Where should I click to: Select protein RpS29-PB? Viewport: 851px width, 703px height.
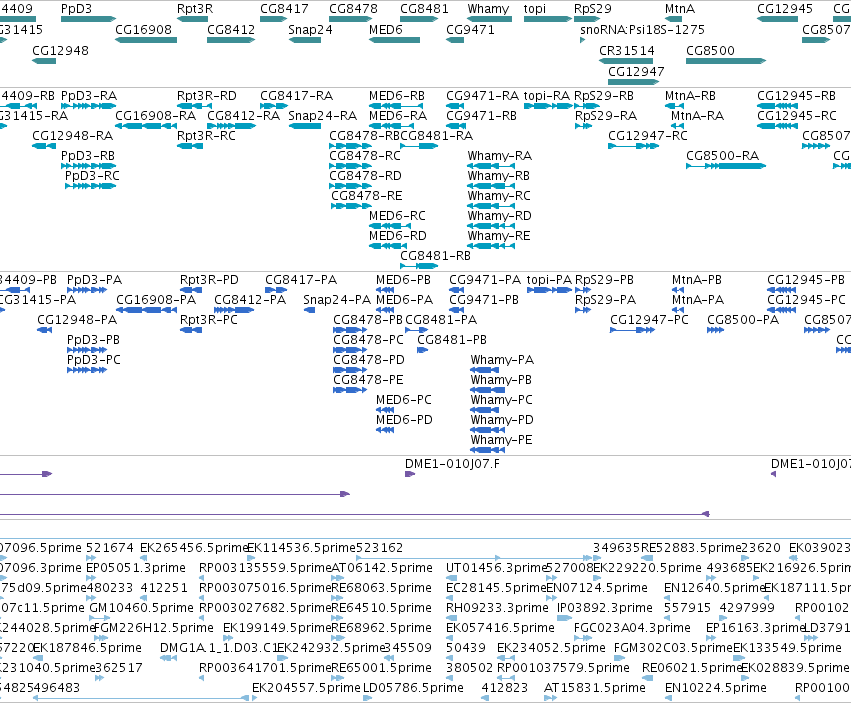click(583, 290)
